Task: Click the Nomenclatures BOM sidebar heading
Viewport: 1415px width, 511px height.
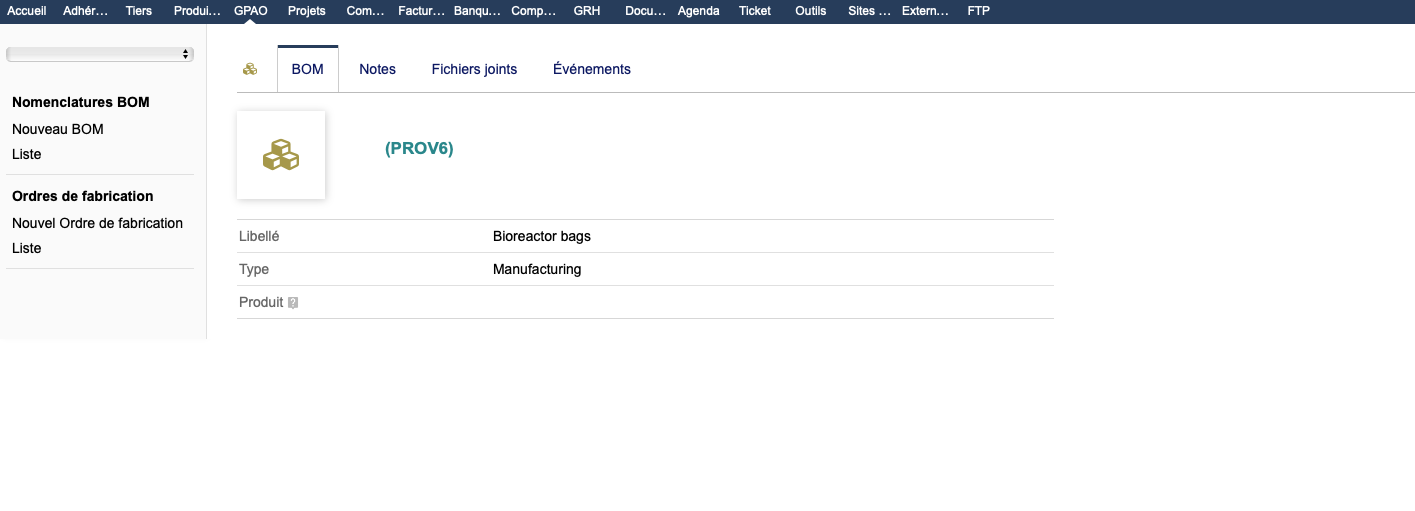Action: [81, 102]
